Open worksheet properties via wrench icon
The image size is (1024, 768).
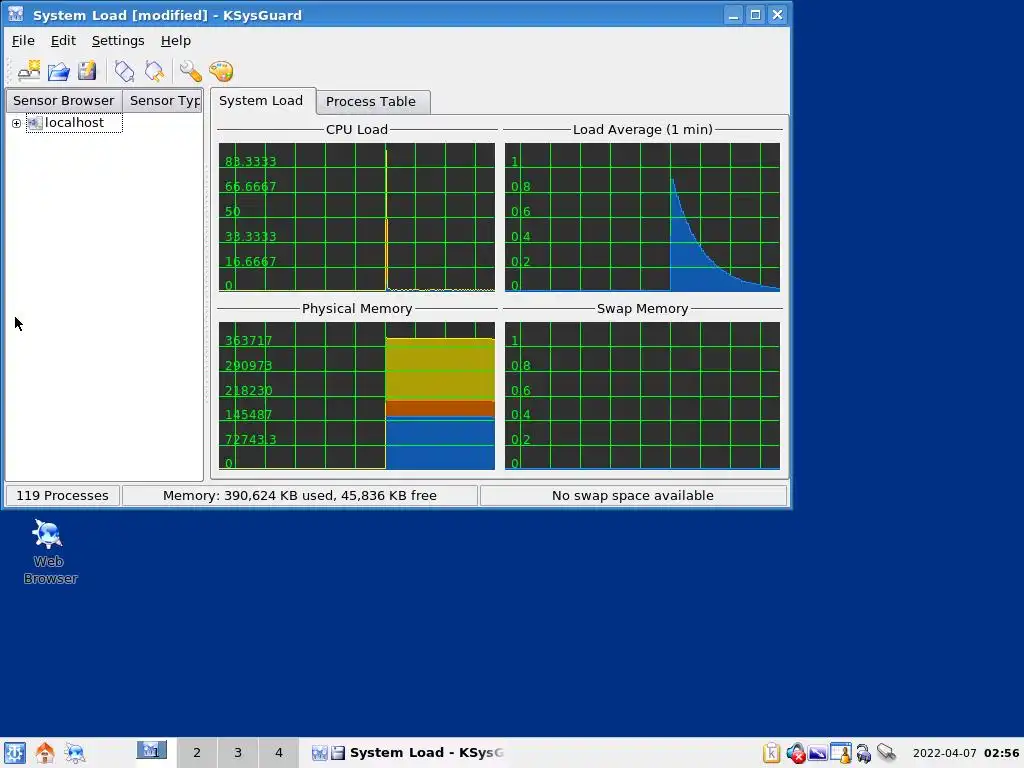click(x=191, y=71)
